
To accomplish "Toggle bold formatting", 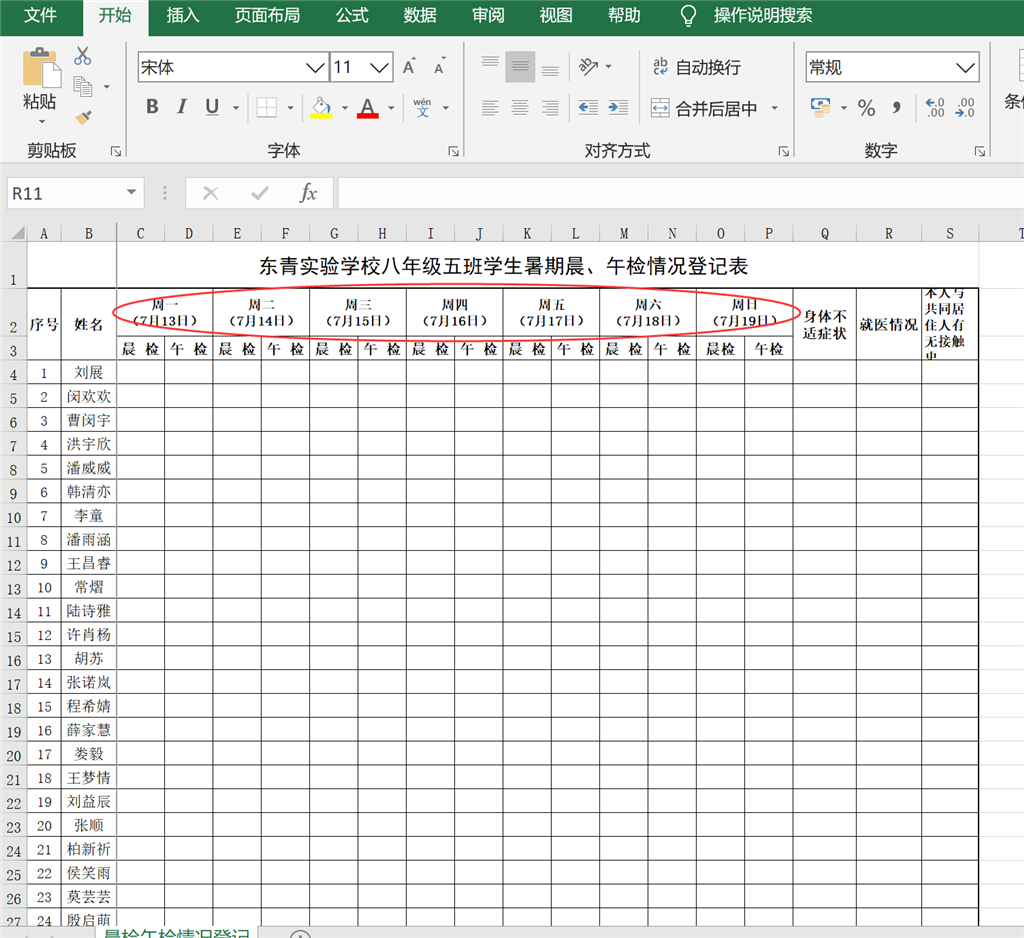I will 152,108.
